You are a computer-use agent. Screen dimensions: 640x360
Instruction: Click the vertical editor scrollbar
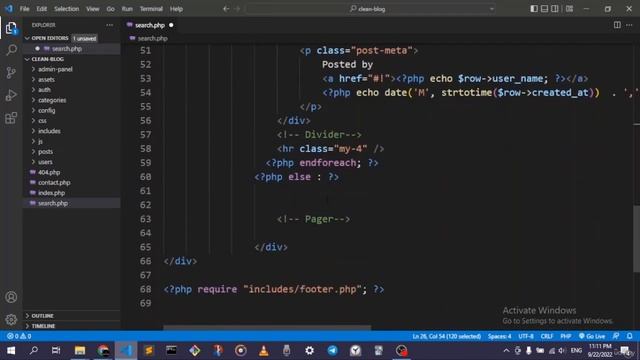click(636, 239)
